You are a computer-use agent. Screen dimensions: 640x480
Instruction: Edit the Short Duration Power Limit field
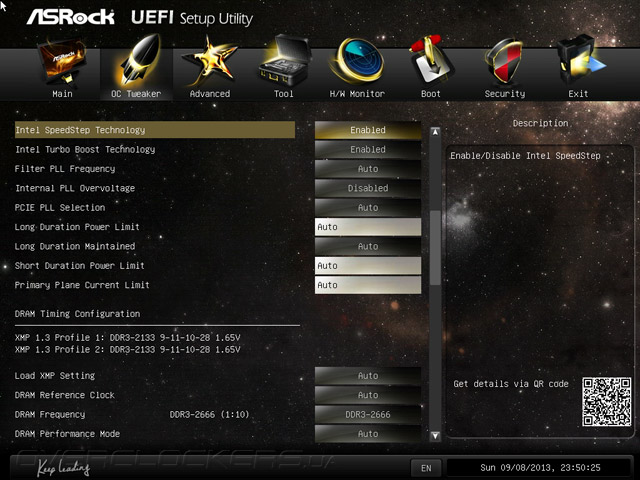[x=368, y=266]
